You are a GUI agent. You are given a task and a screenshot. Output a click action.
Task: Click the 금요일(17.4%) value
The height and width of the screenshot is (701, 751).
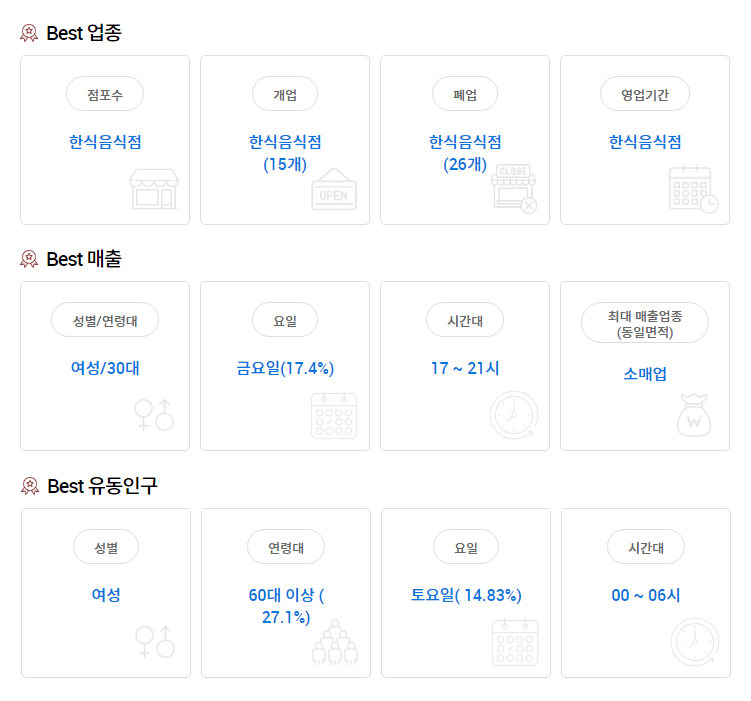click(285, 368)
